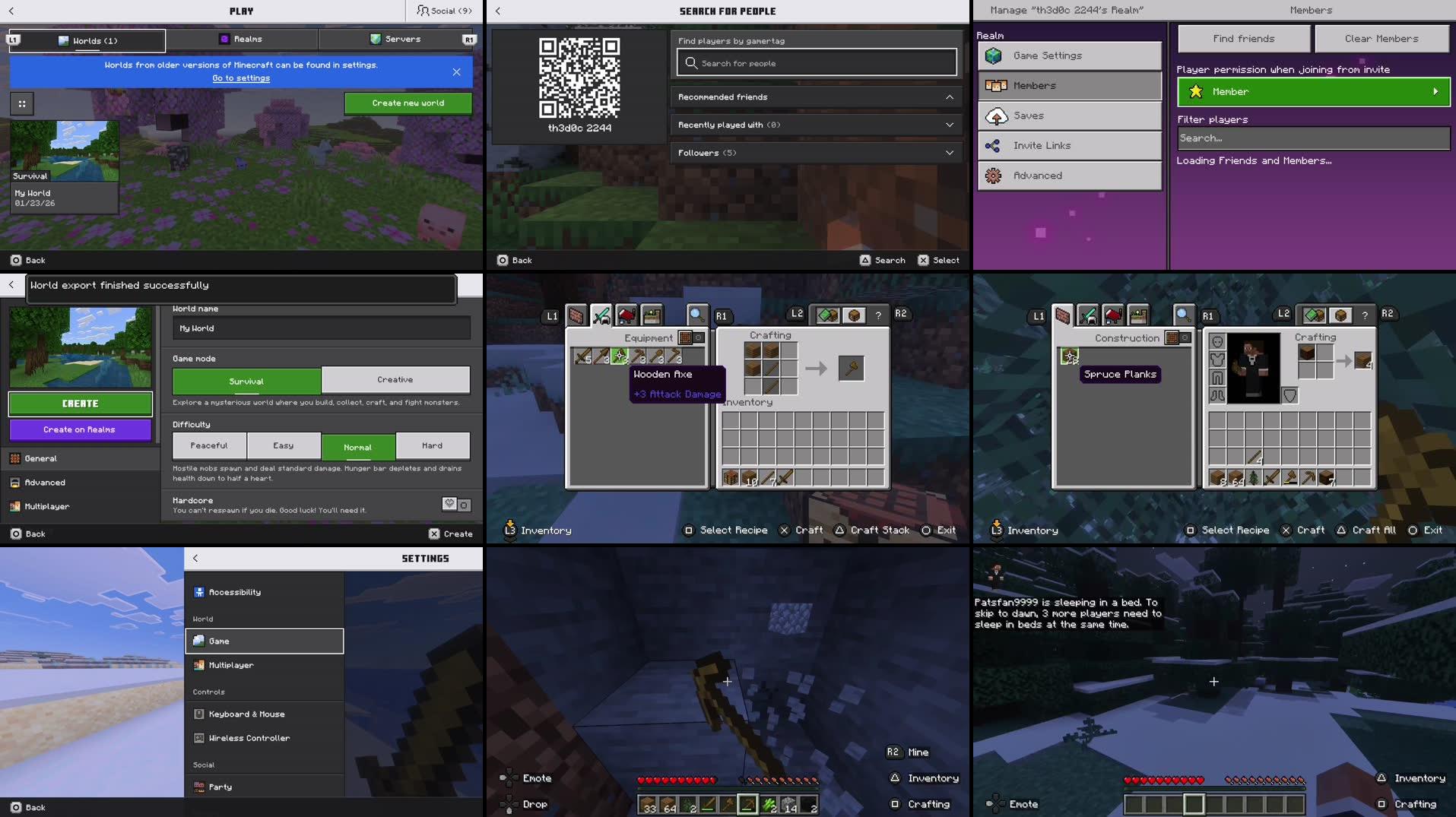Open Invite Links in Realm sidebar
The width and height of the screenshot is (1456, 817).
tap(1070, 145)
